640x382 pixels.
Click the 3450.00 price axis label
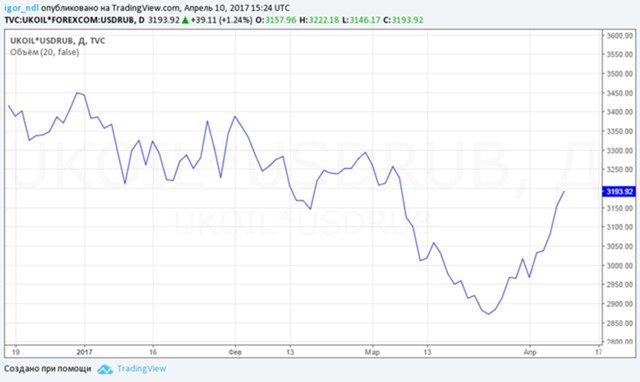tap(620, 93)
